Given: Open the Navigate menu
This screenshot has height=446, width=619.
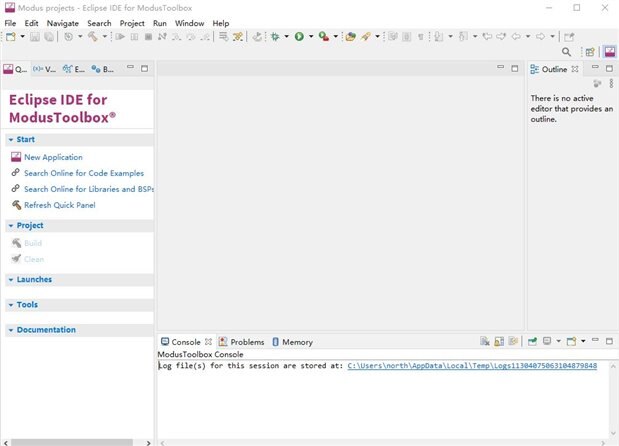Looking at the screenshot, I should pos(63,23).
